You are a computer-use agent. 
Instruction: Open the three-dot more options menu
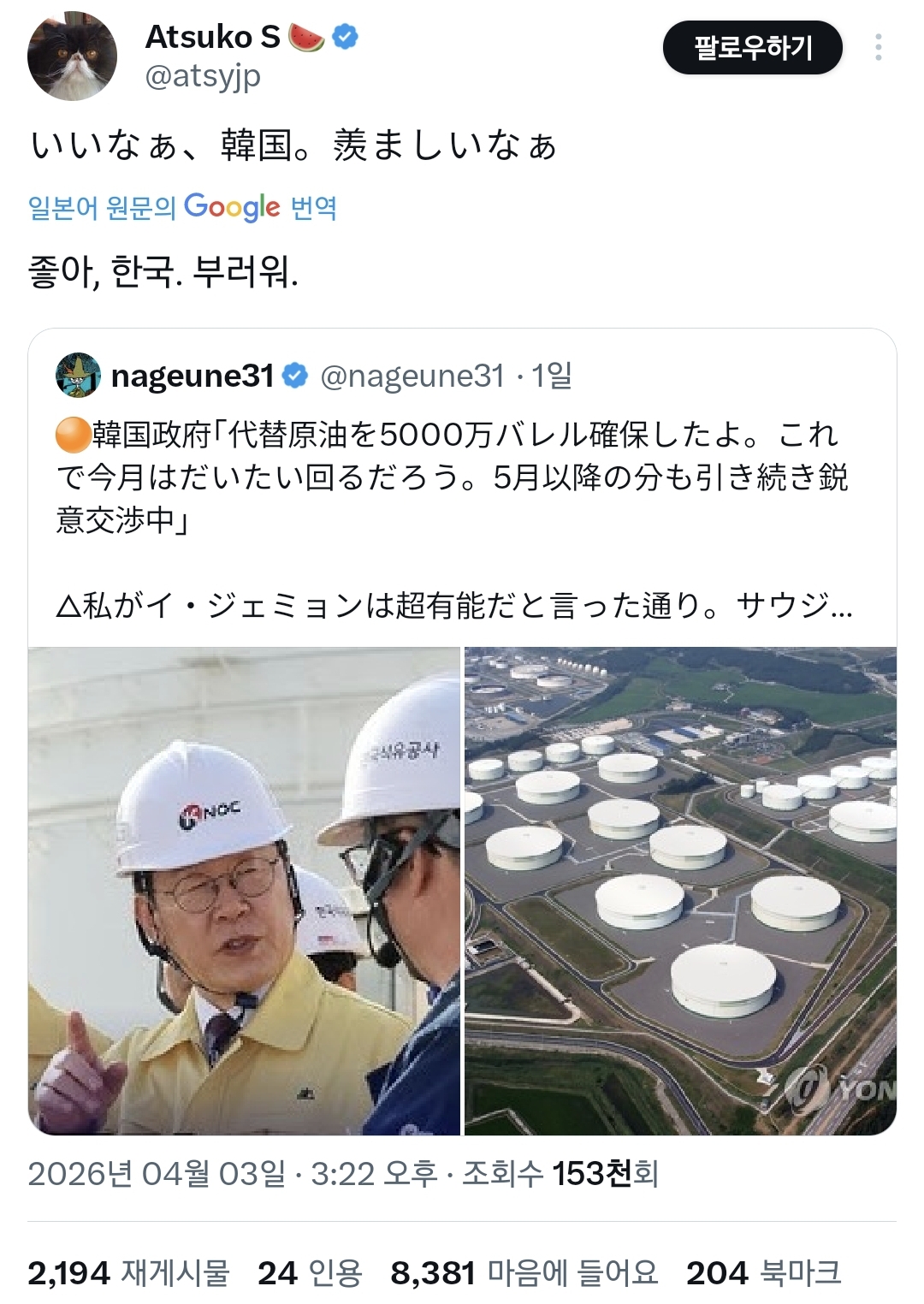(878, 47)
